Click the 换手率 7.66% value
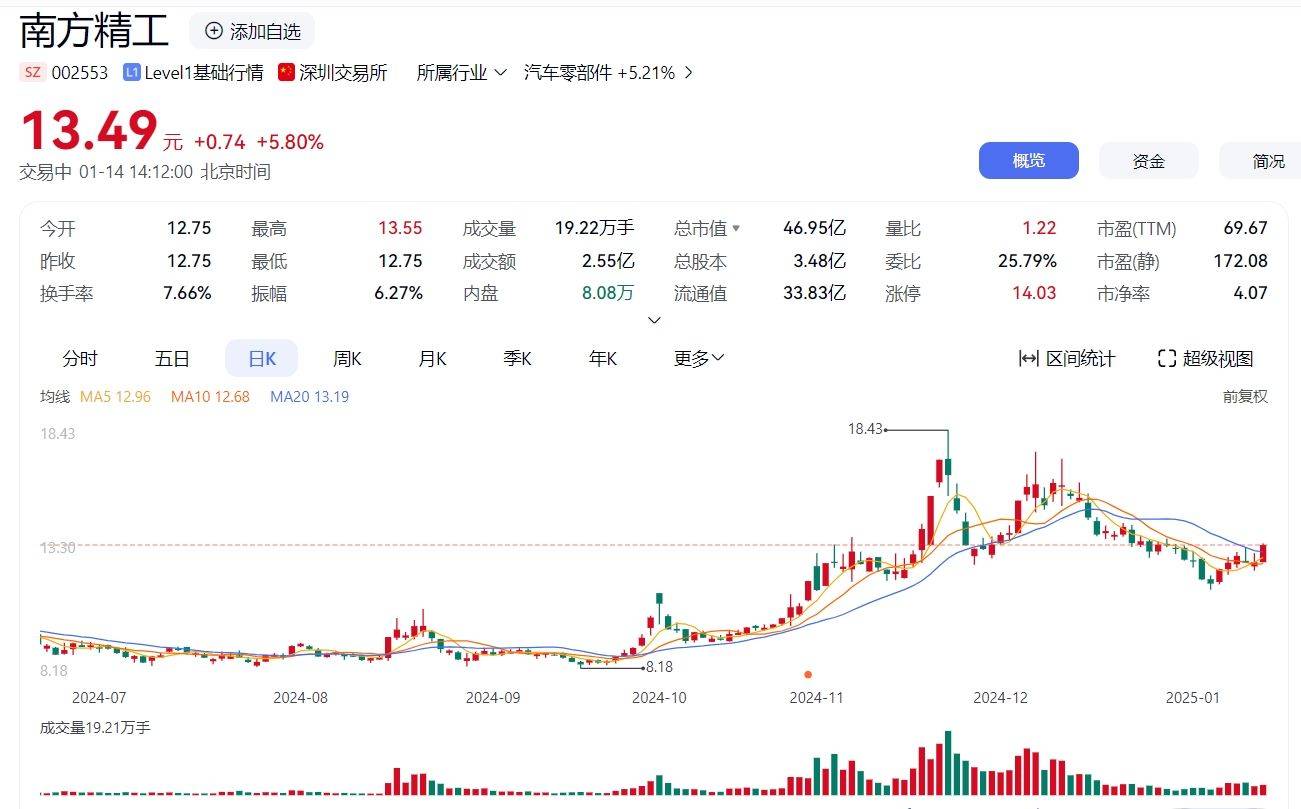The width and height of the screenshot is (1301, 809). 187,294
